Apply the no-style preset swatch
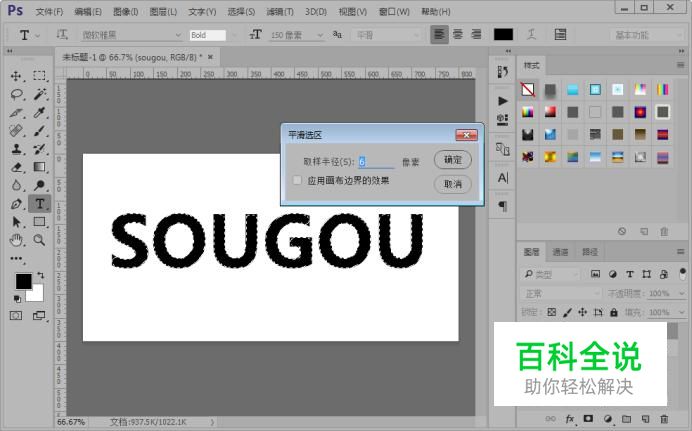The height and width of the screenshot is (431, 692). tap(527, 90)
